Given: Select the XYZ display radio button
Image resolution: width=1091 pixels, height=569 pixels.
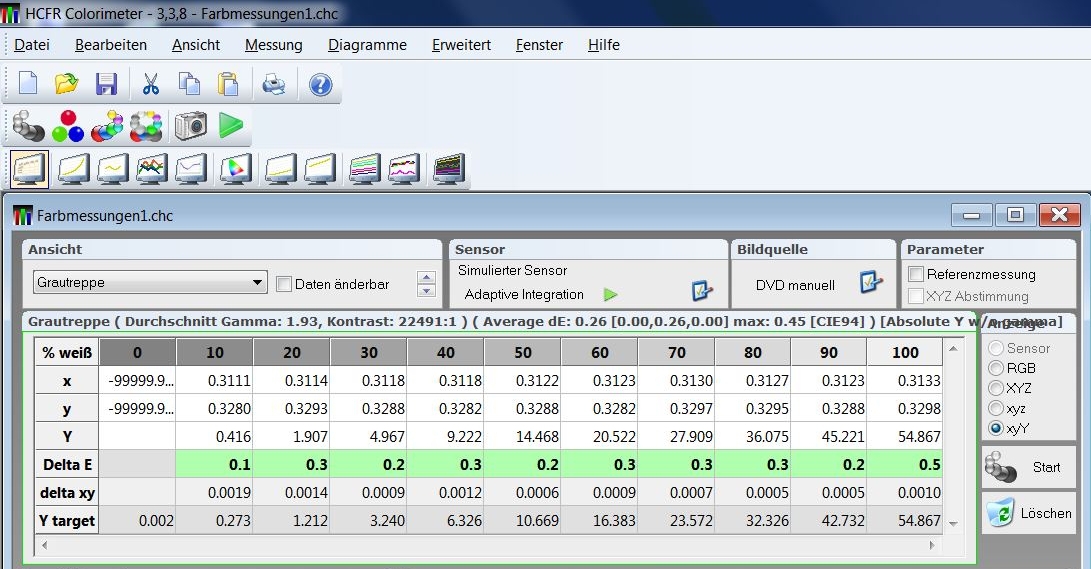Looking at the screenshot, I should [995, 388].
